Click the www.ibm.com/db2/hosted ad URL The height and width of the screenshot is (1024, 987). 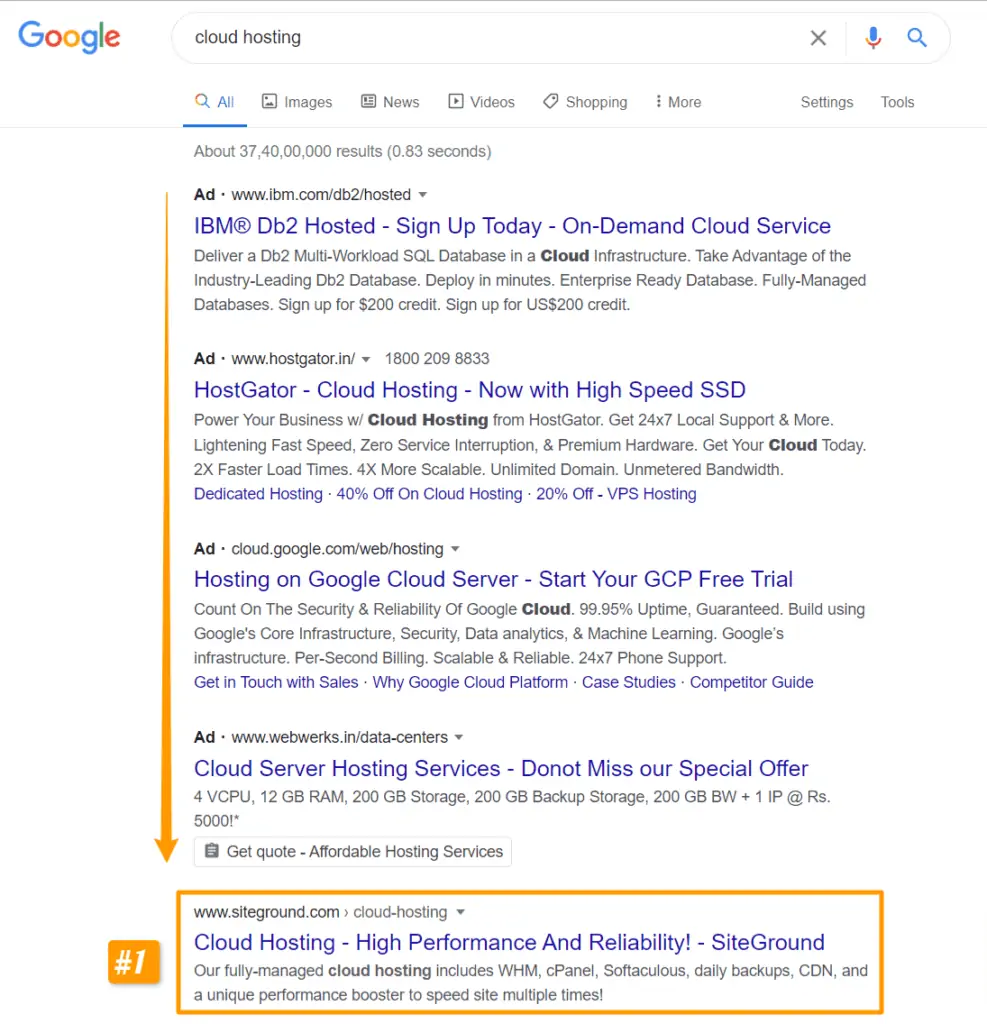(x=321, y=195)
